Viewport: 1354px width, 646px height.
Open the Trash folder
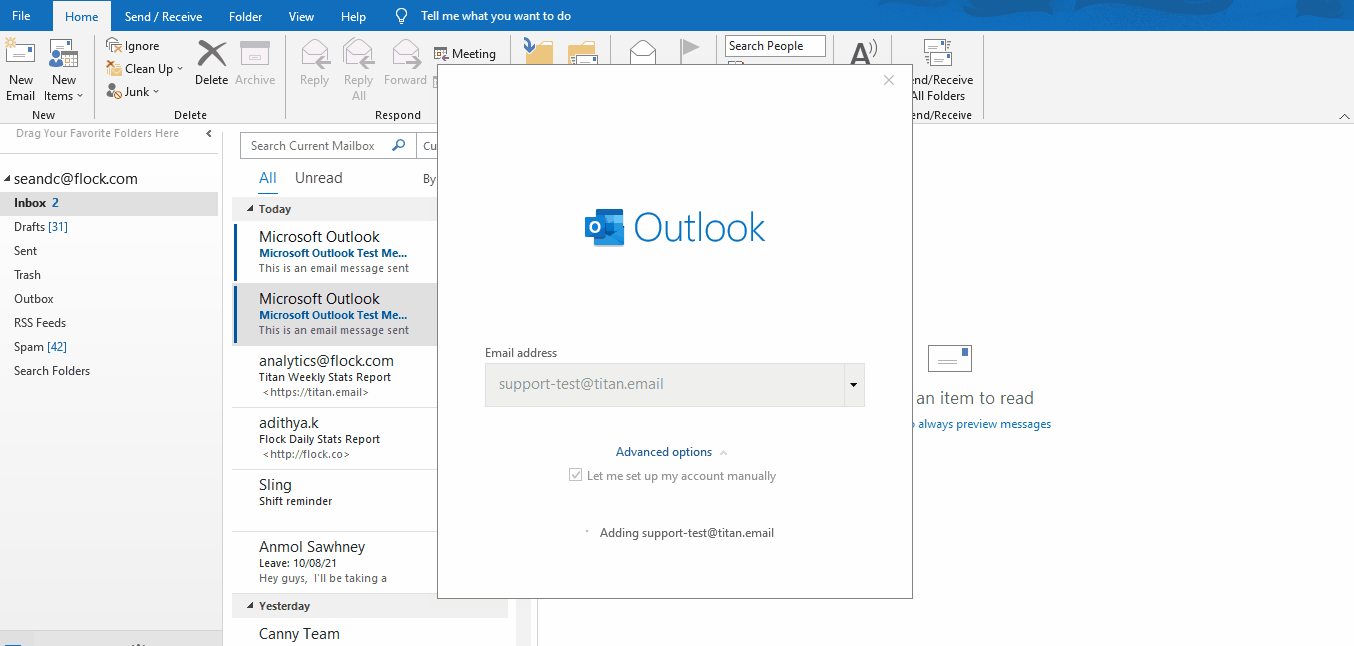coord(109,275)
